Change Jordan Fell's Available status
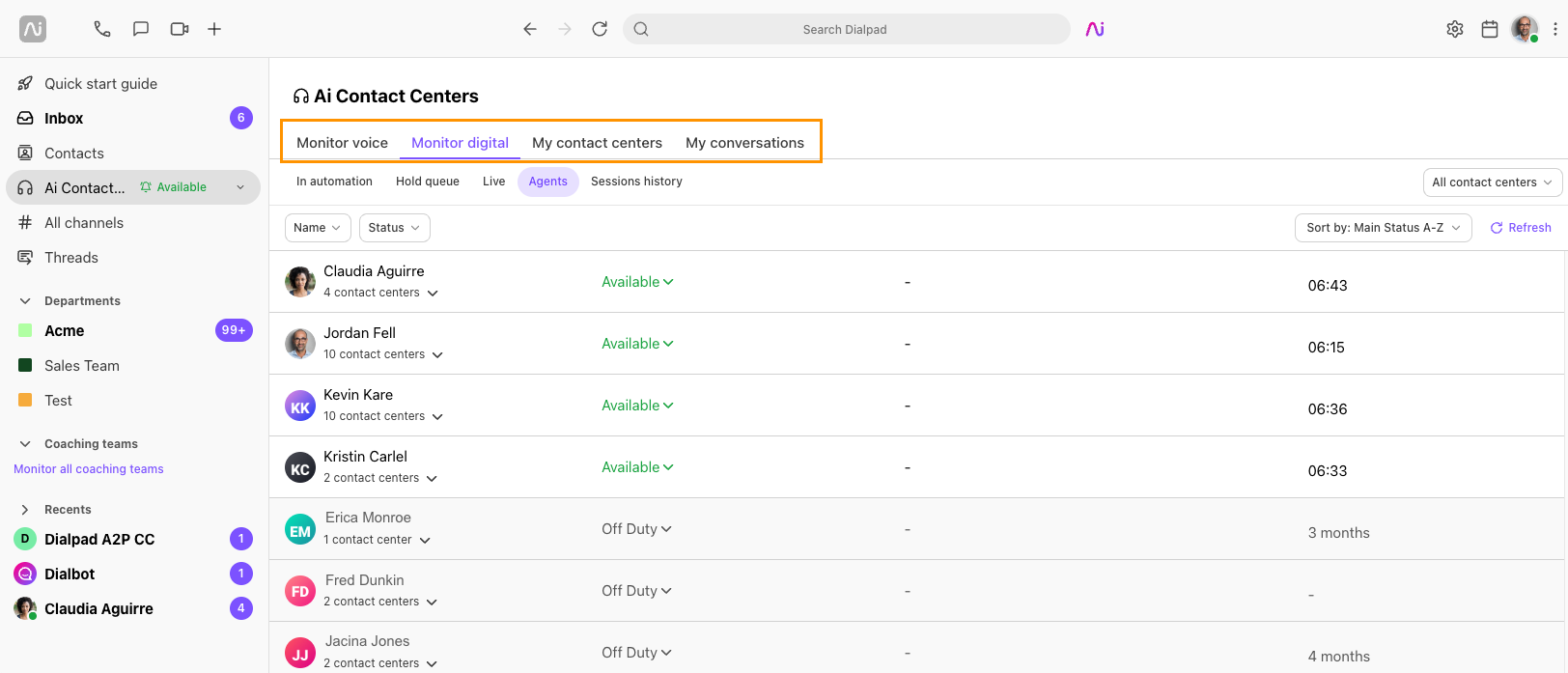The width and height of the screenshot is (1568, 673). [x=637, y=344]
